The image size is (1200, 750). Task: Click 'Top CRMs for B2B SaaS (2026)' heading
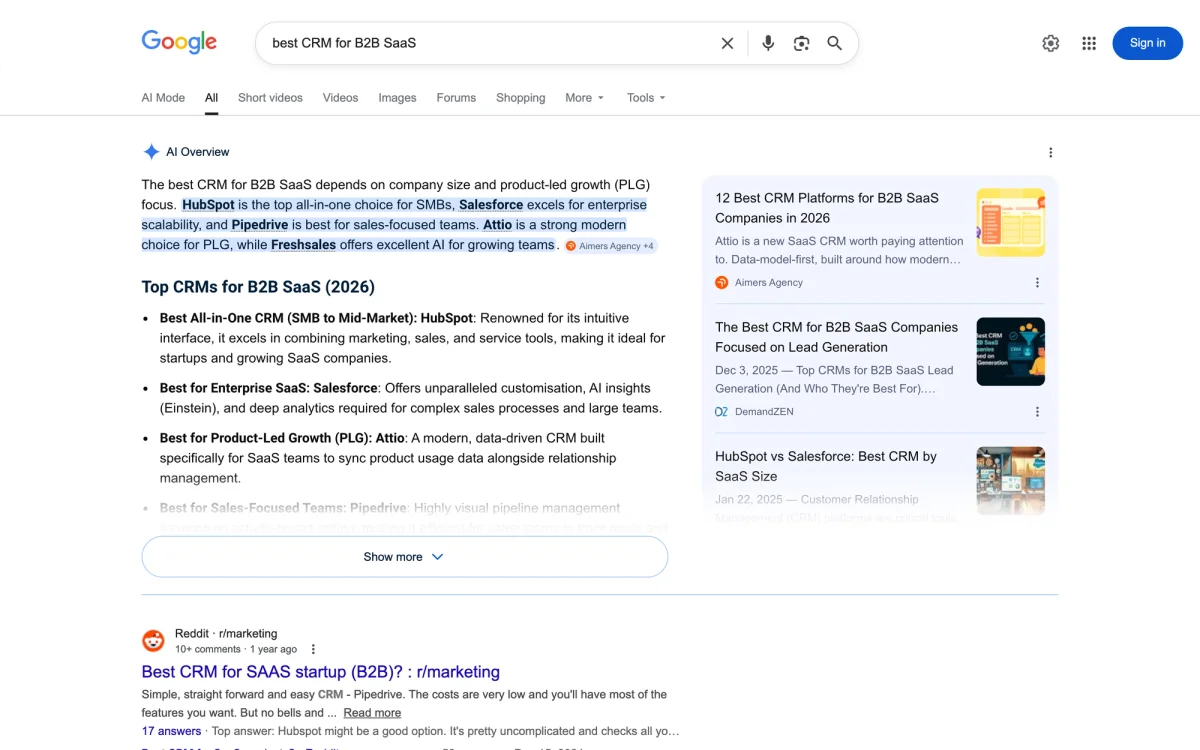coord(258,287)
